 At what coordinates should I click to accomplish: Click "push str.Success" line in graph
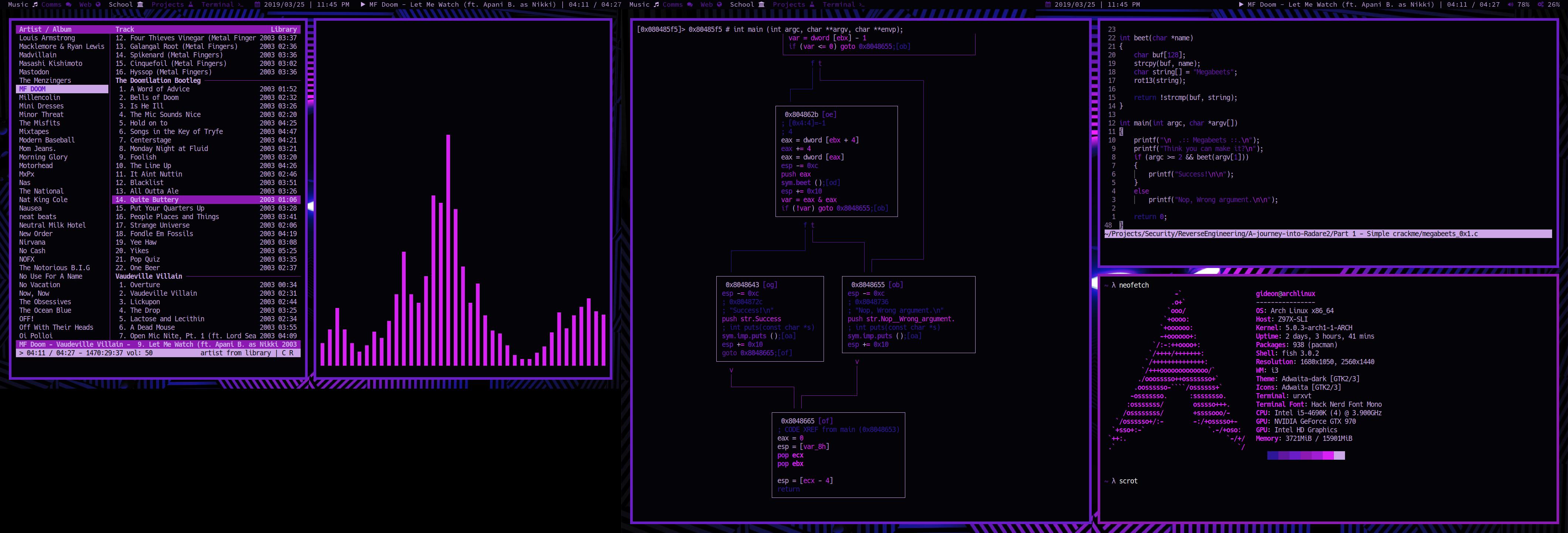(x=751, y=319)
